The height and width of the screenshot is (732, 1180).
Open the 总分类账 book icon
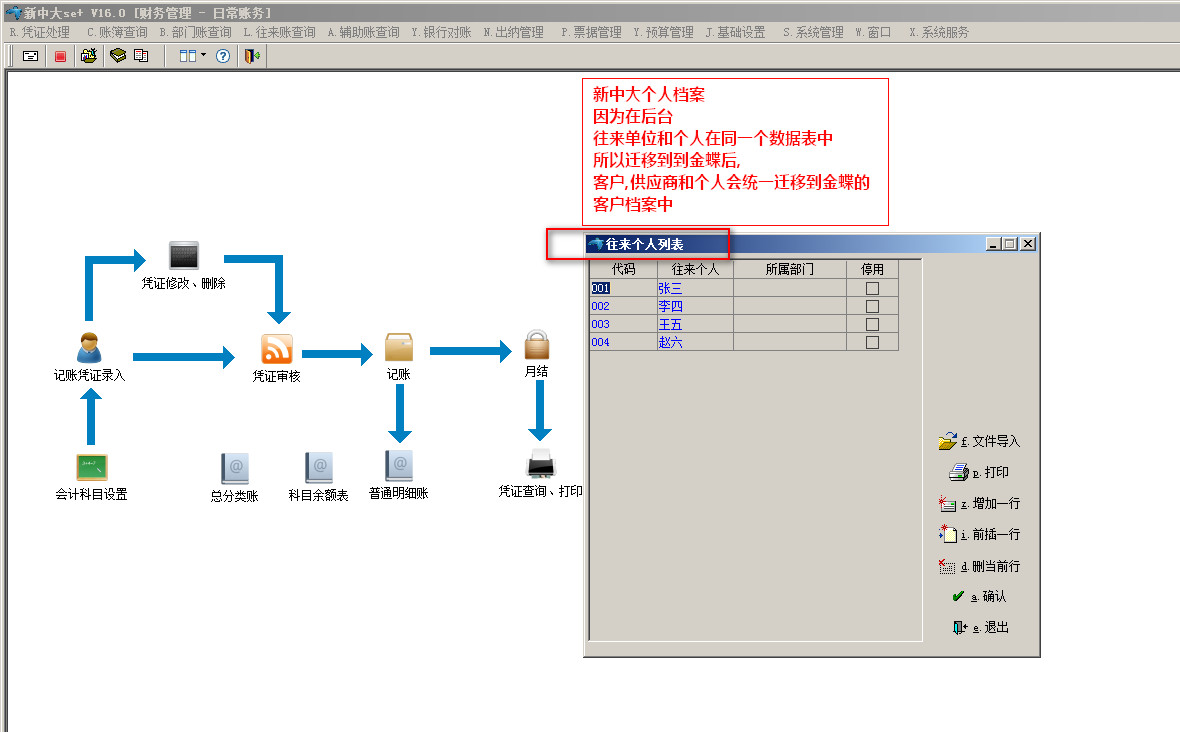[x=234, y=468]
